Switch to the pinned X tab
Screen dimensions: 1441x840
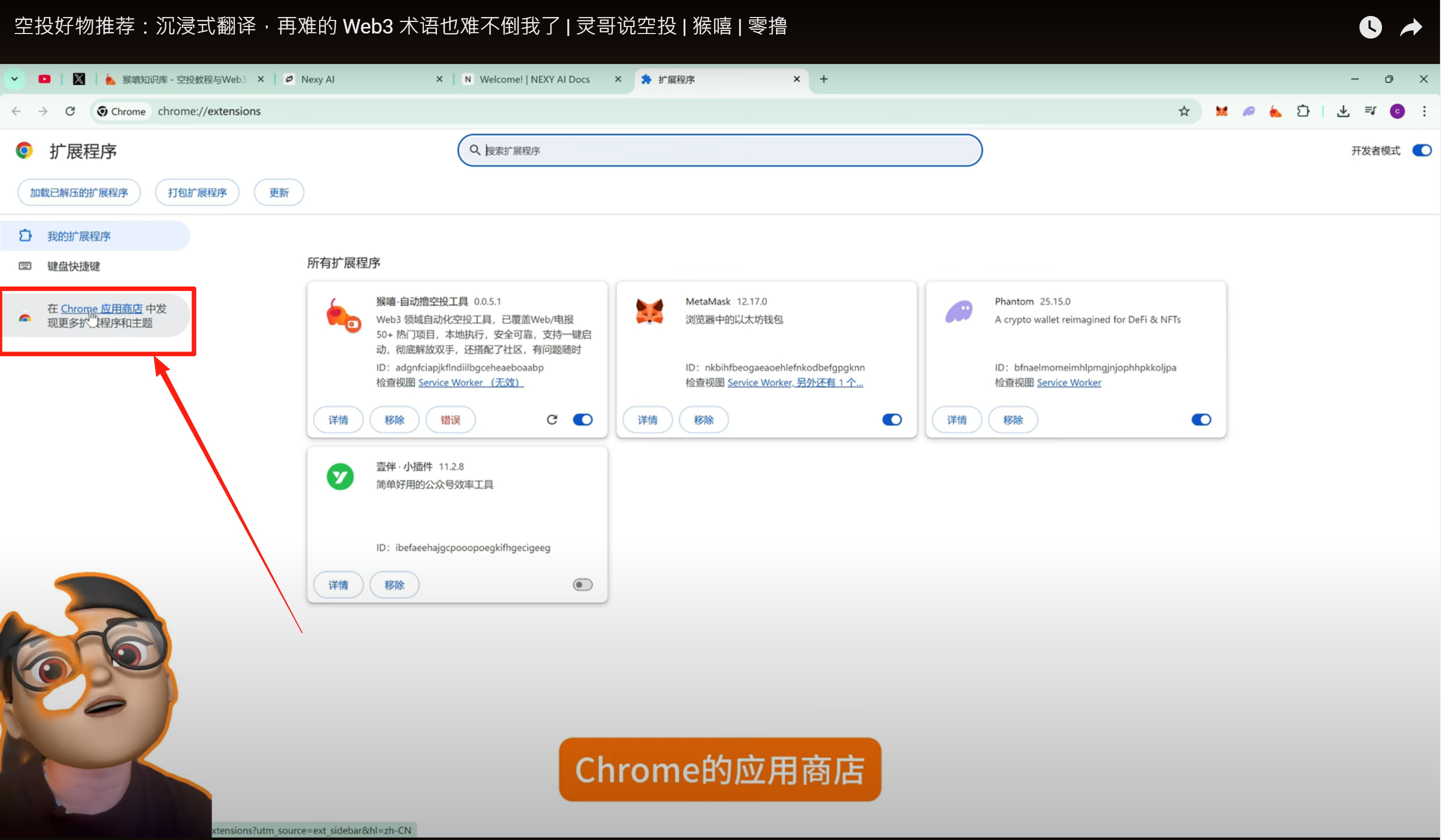point(79,79)
